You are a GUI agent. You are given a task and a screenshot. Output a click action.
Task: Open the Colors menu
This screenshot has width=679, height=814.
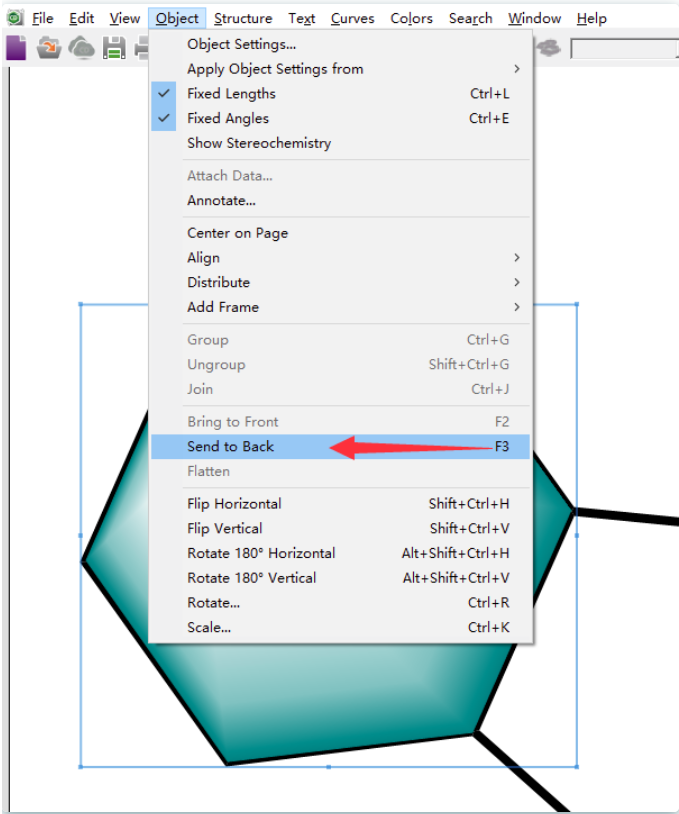tap(411, 19)
